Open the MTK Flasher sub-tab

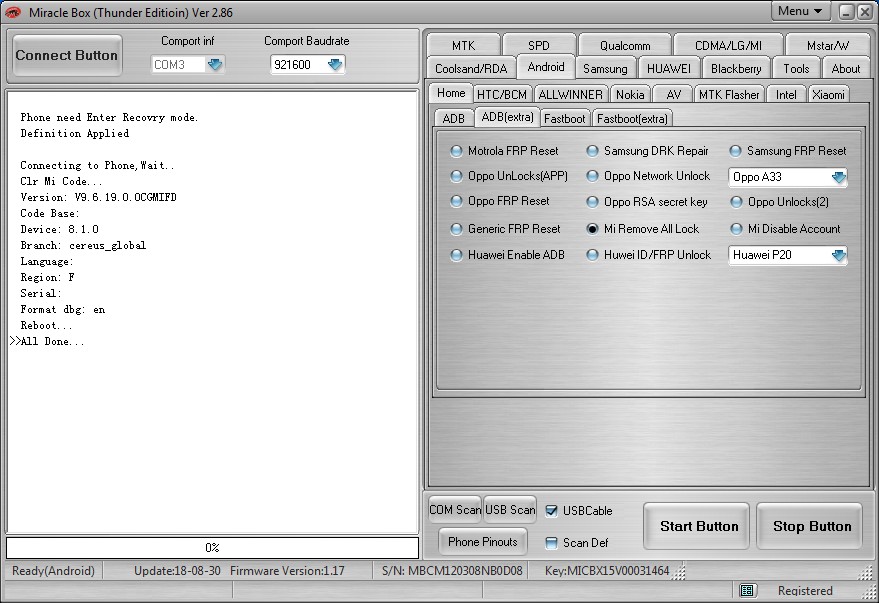(729, 95)
